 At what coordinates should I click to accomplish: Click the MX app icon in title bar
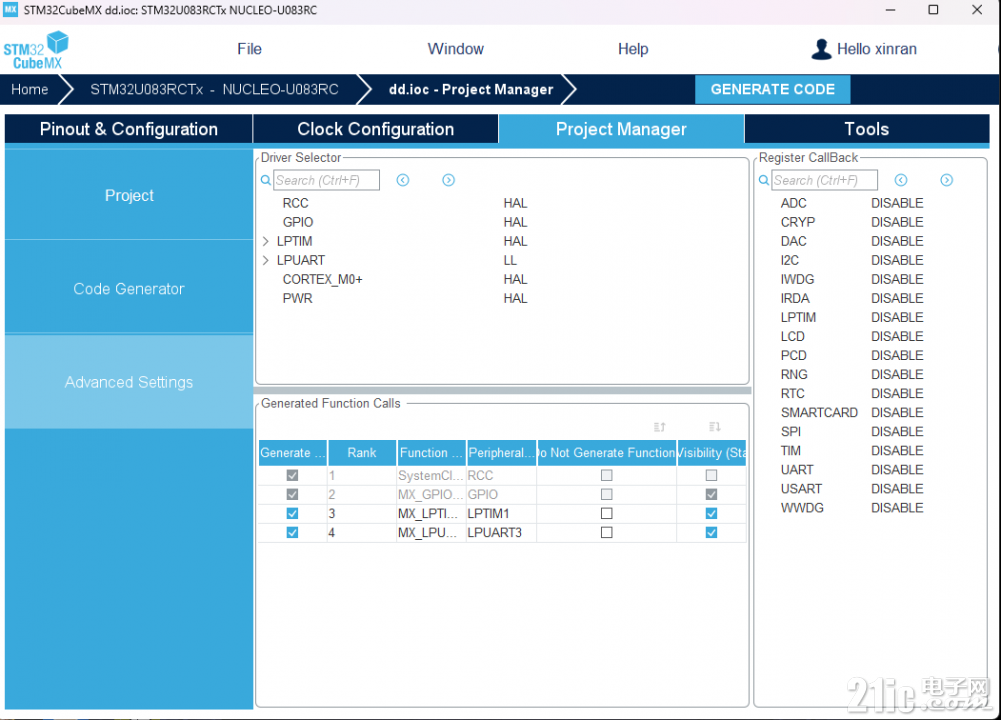pos(10,10)
